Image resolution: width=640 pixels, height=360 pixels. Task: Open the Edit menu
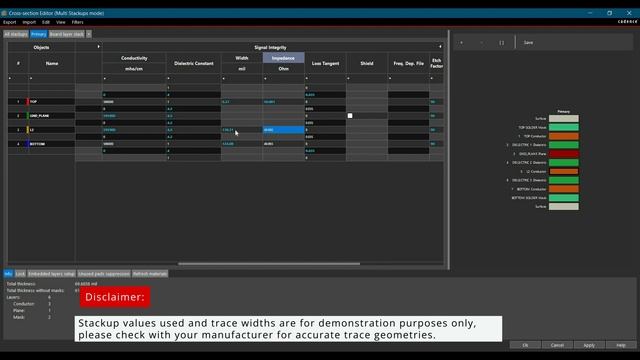pos(46,22)
